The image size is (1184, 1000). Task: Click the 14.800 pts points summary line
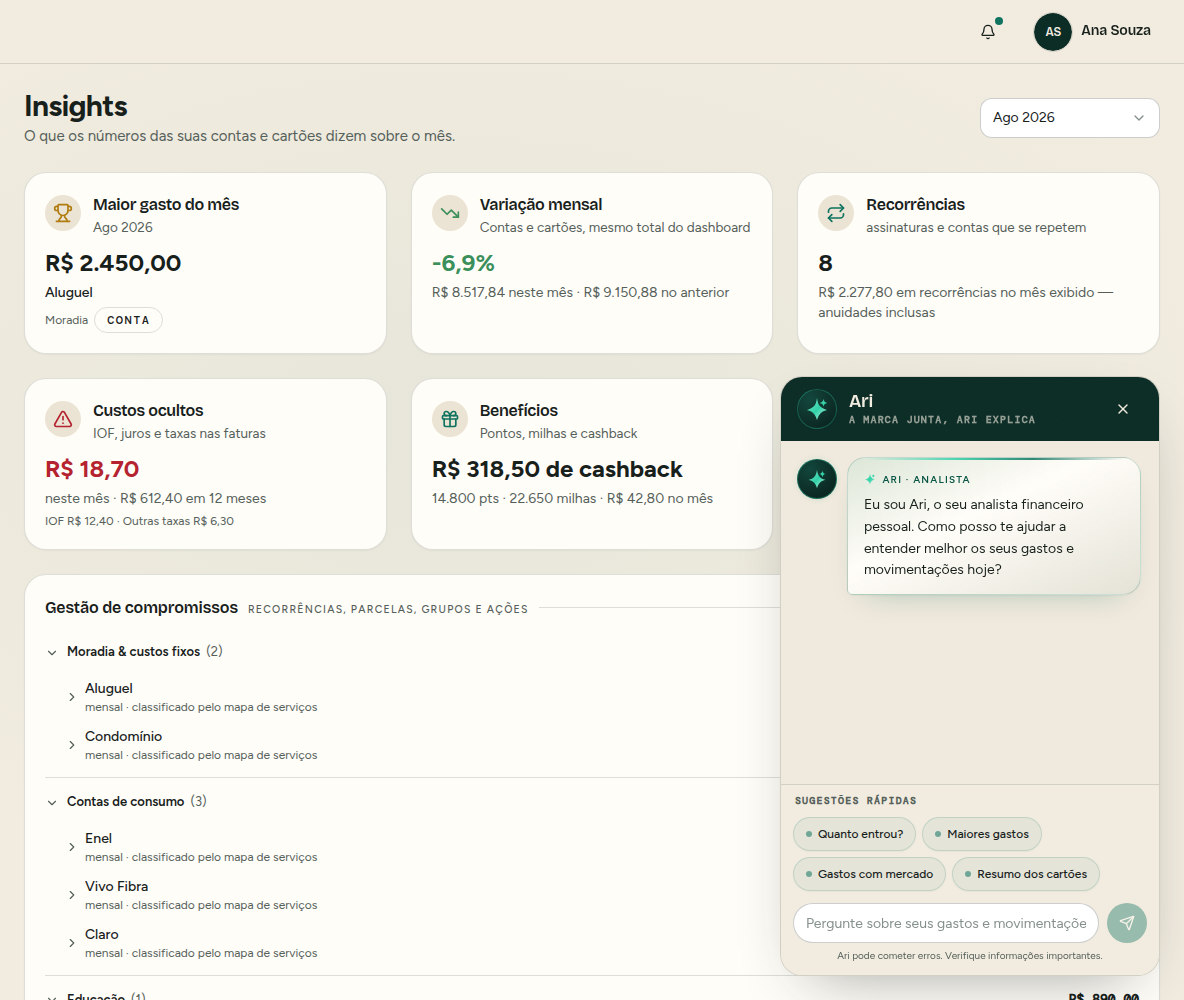[572, 498]
